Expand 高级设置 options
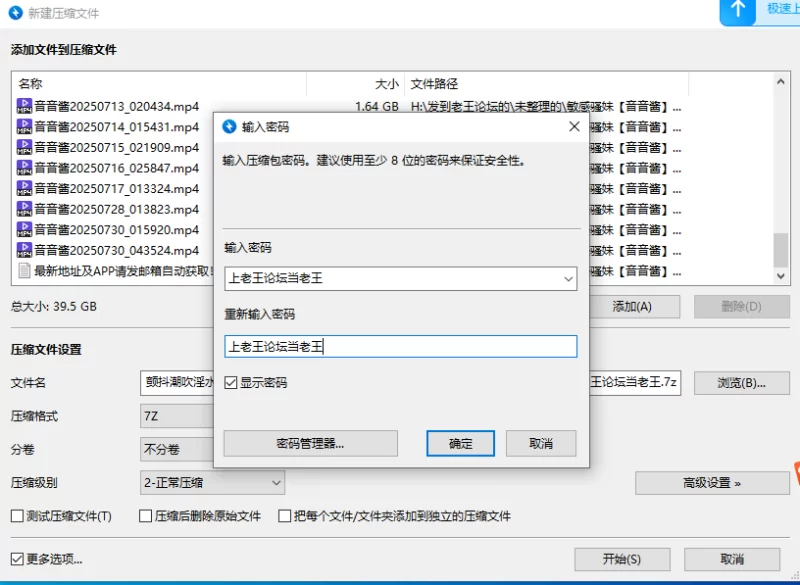Viewport: 800px width, 585px height. click(x=712, y=482)
